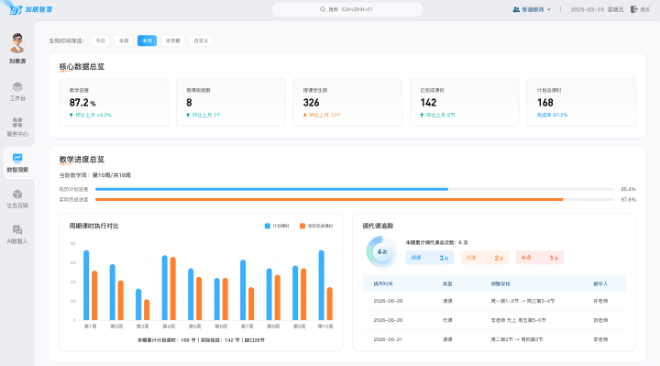Open the card showing value 8
The image size is (660, 366).
(x=231, y=102)
